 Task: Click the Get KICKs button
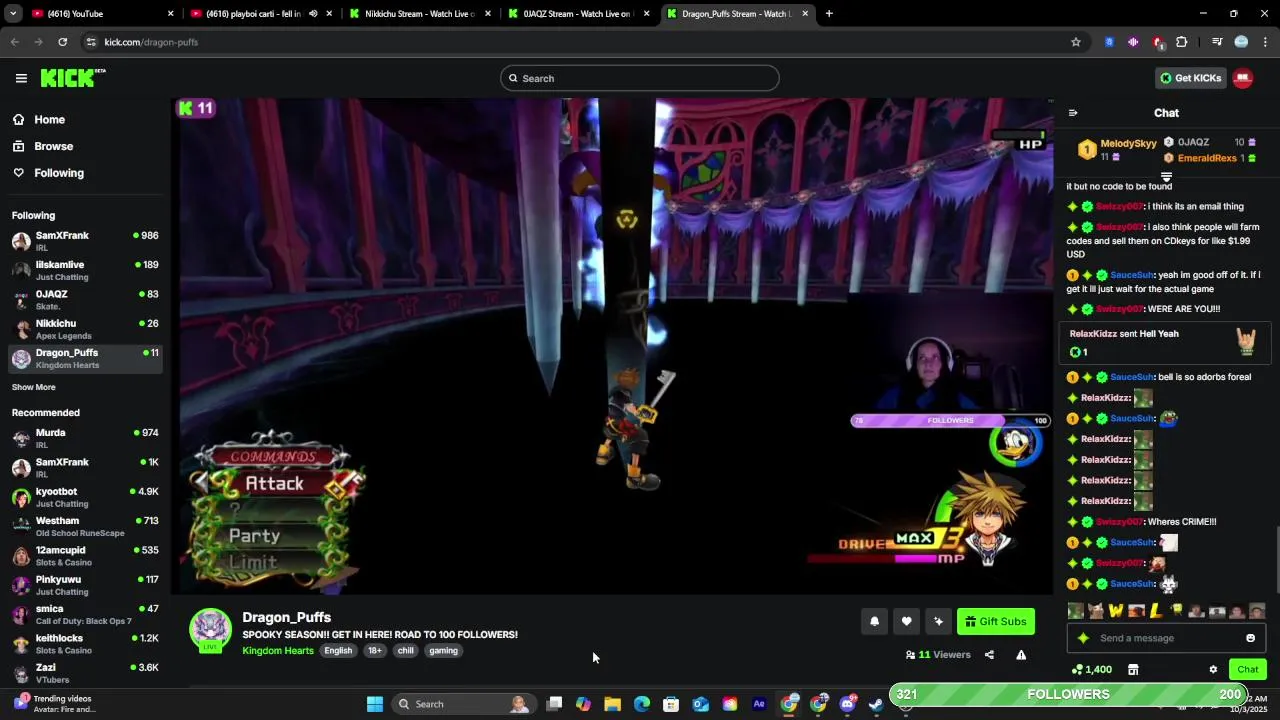1190,78
